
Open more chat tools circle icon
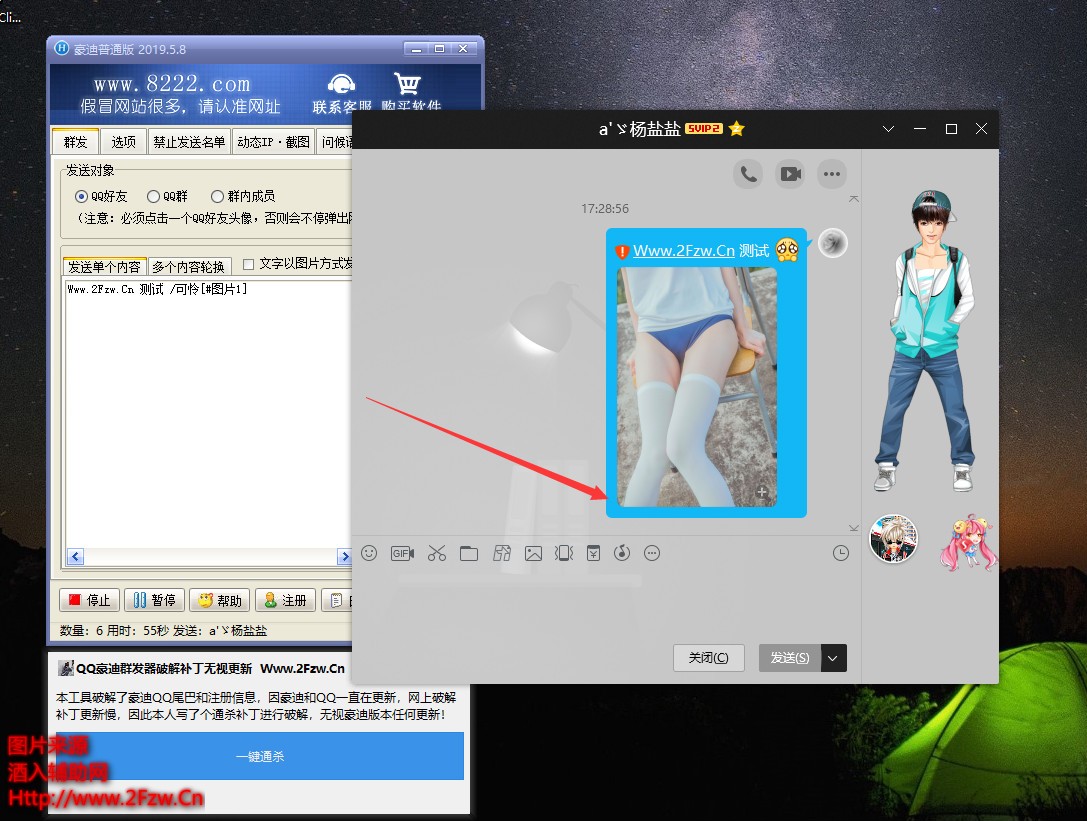(x=652, y=553)
